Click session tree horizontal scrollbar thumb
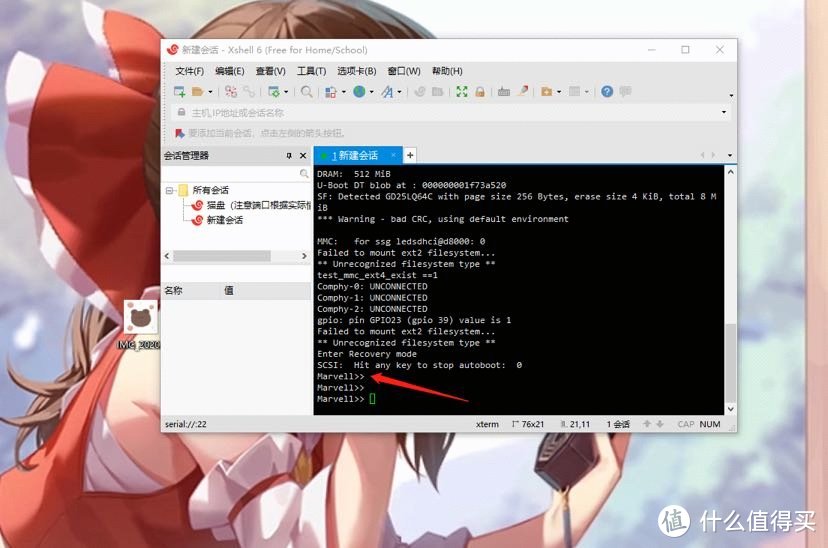828x548 pixels. click(x=222, y=256)
